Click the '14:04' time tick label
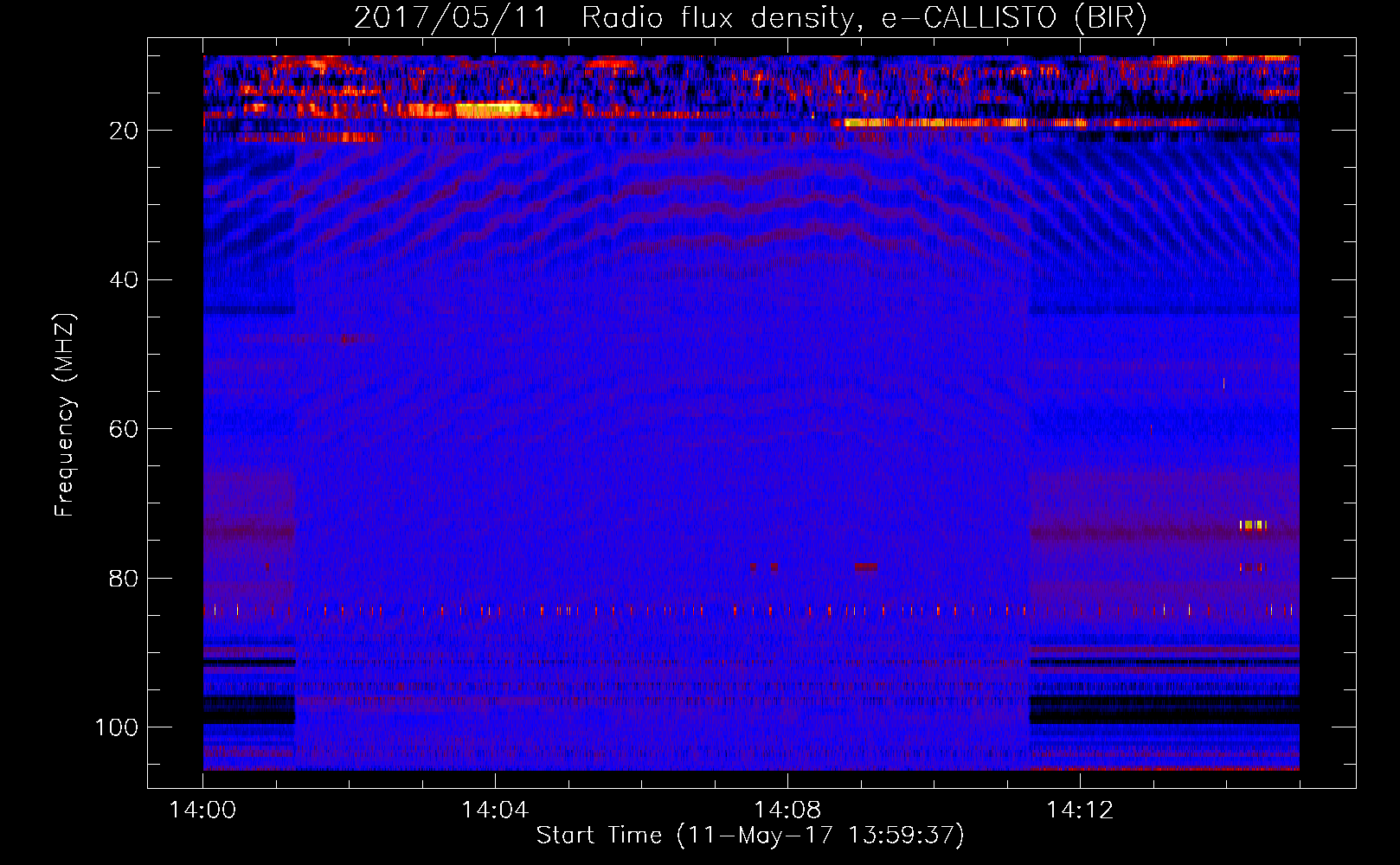 pos(495,811)
